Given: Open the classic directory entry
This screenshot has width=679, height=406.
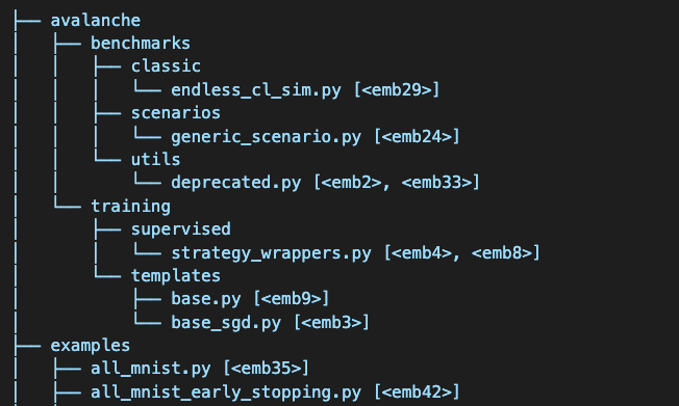Looking at the screenshot, I should pos(165,66).
